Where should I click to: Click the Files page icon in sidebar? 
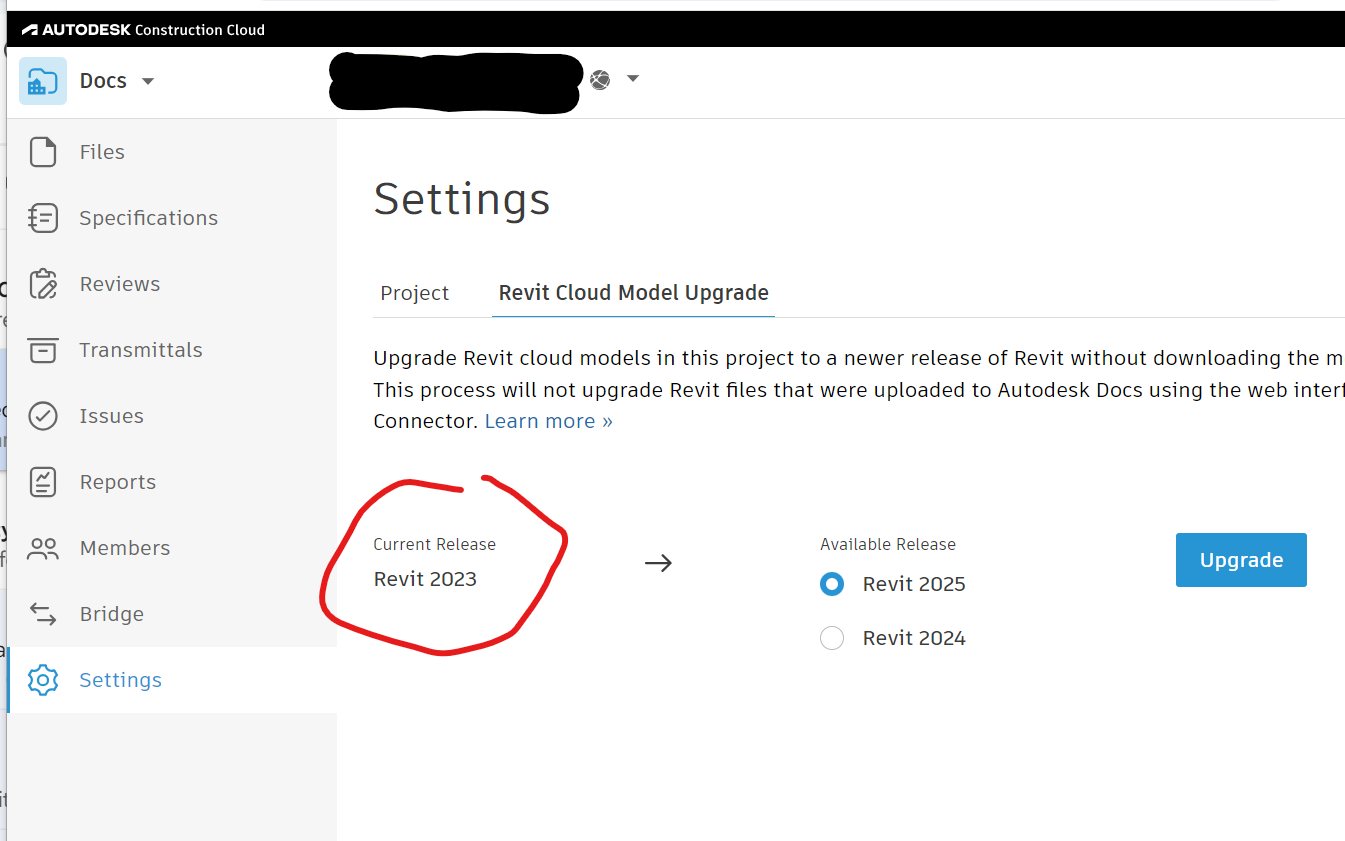coord(43,152)
